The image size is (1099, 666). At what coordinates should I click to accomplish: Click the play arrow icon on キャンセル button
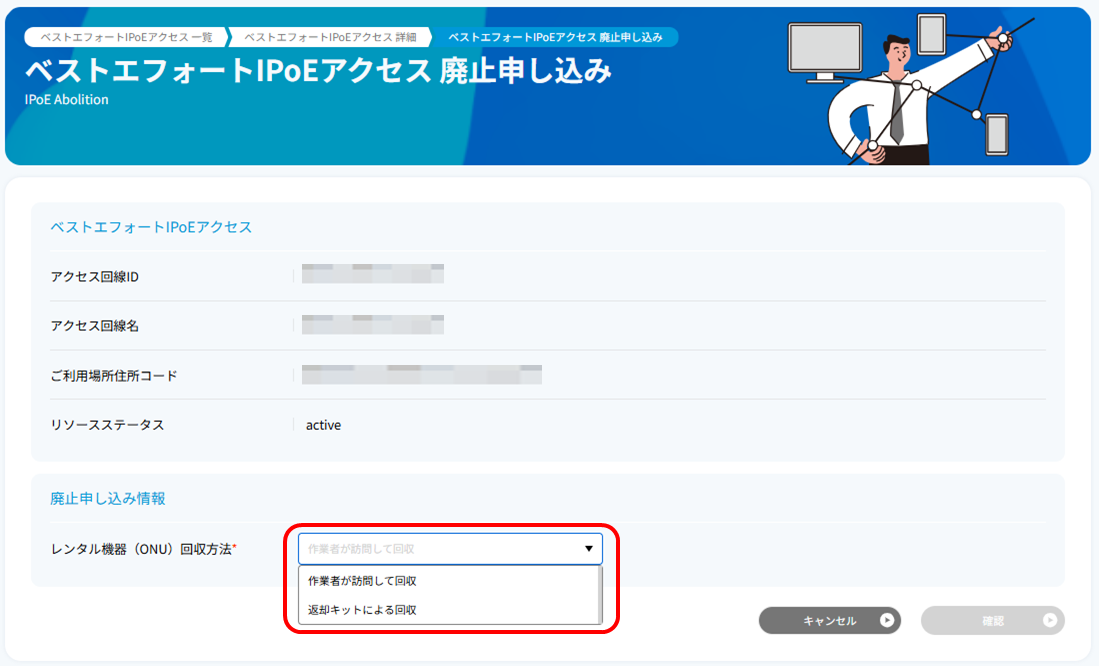pyautogui.click(x=887, y=620)
